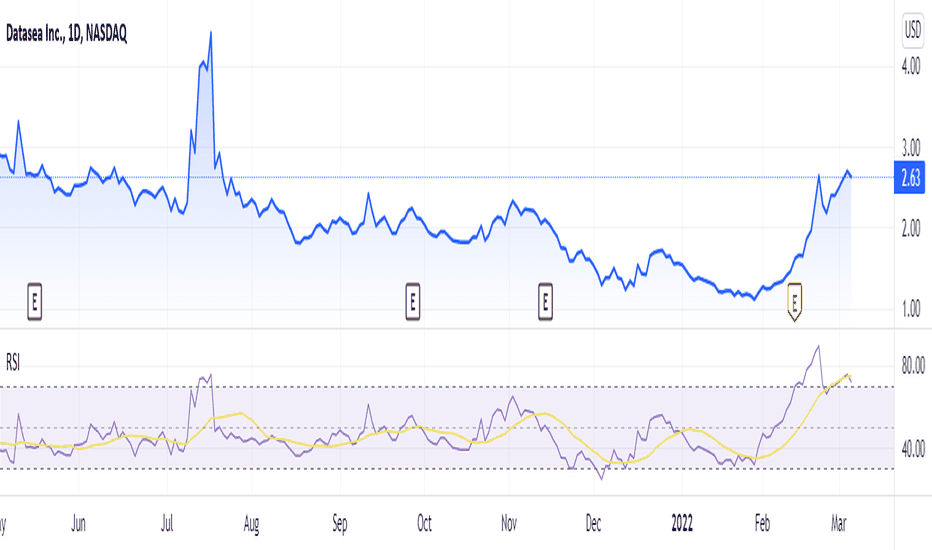Viewport: 932px width, 550px height.
Task: Click the 2.00 price axis label
Action: [x=911, y=228]
